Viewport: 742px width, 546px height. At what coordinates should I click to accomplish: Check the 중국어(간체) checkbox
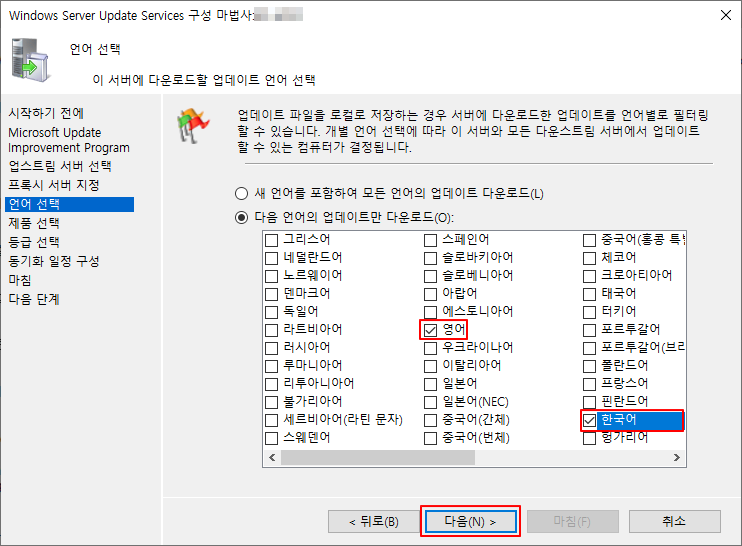tap(430, 420)
